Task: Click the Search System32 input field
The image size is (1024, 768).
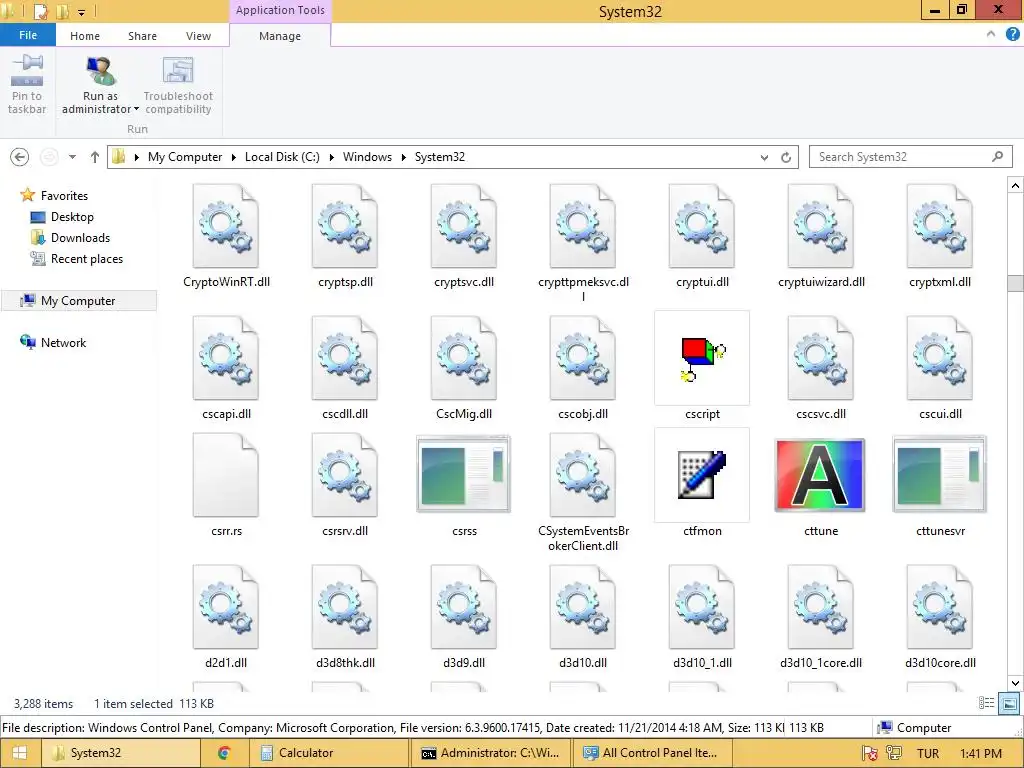Action: [910, 157]
